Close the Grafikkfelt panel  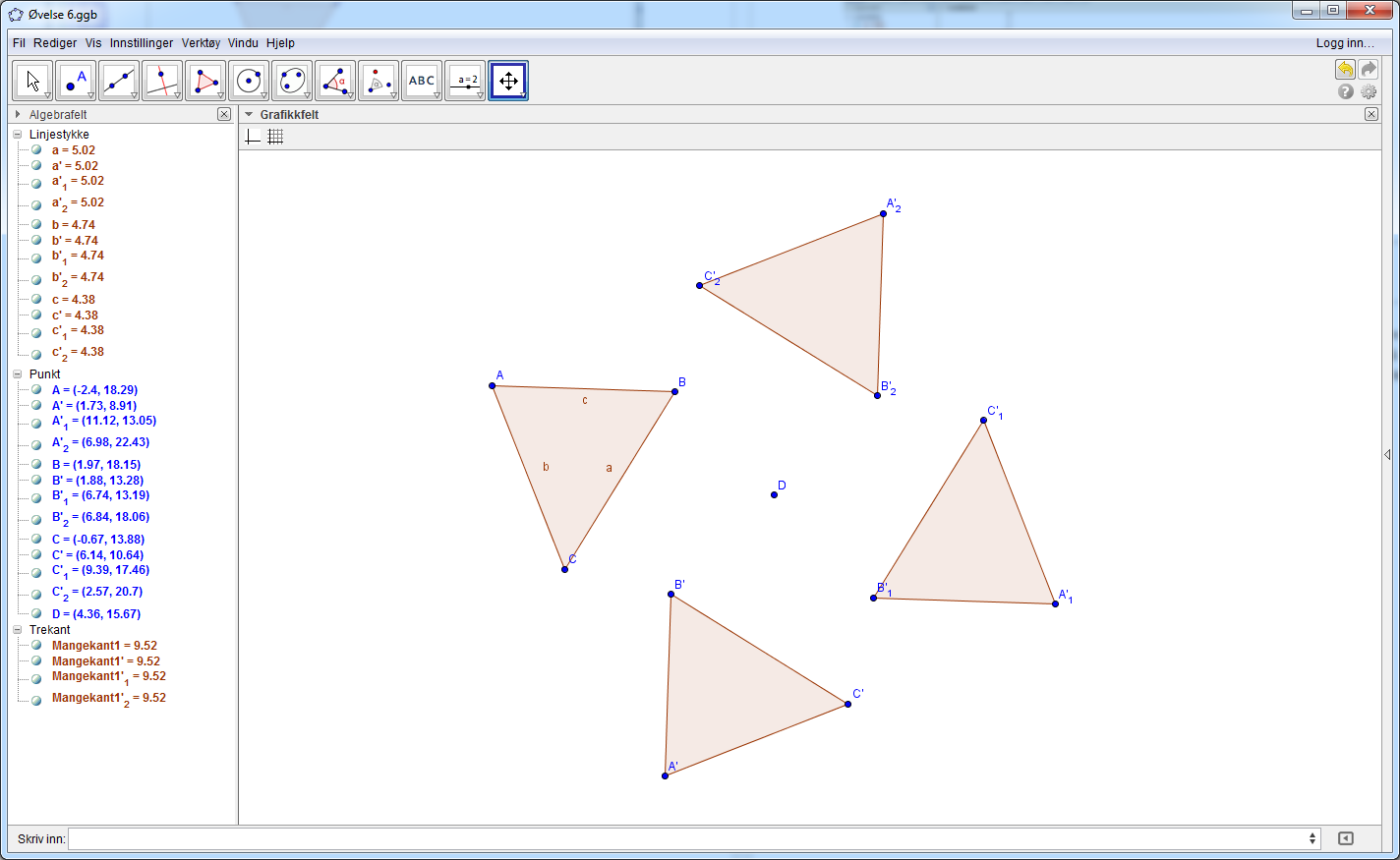[1371, 114]
